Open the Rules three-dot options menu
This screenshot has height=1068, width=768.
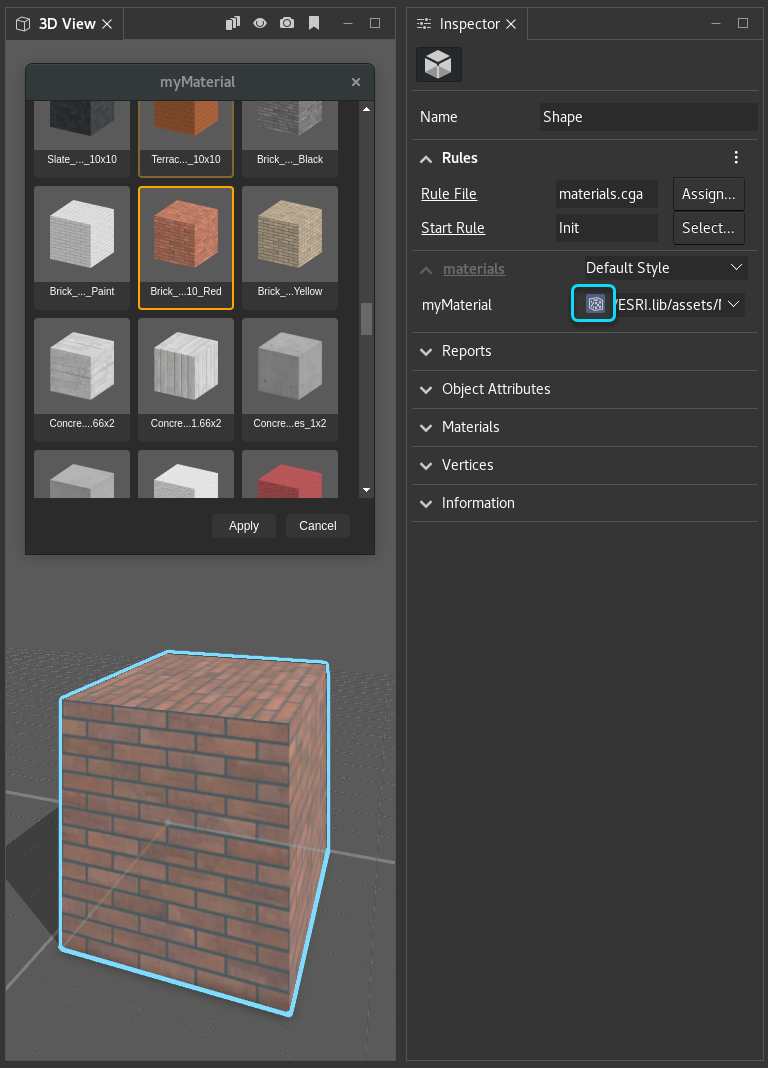(736, 158)
